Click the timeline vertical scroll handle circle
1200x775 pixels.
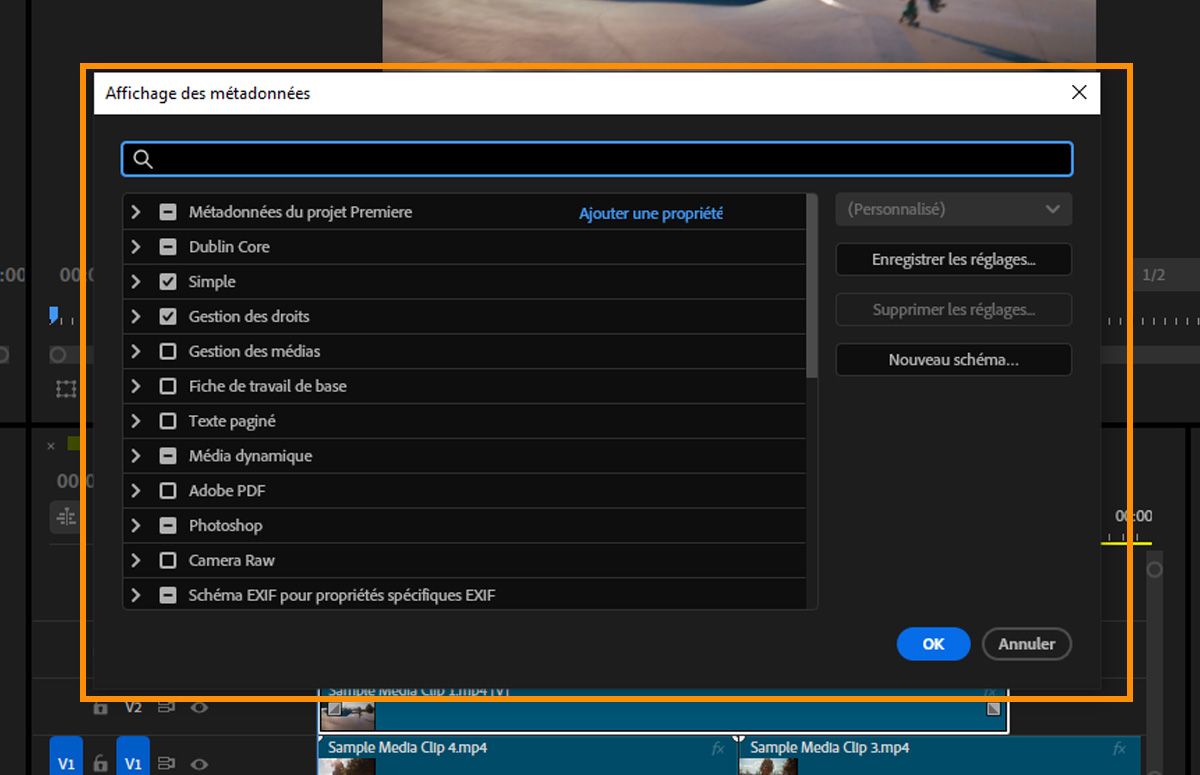[1155, 569]
